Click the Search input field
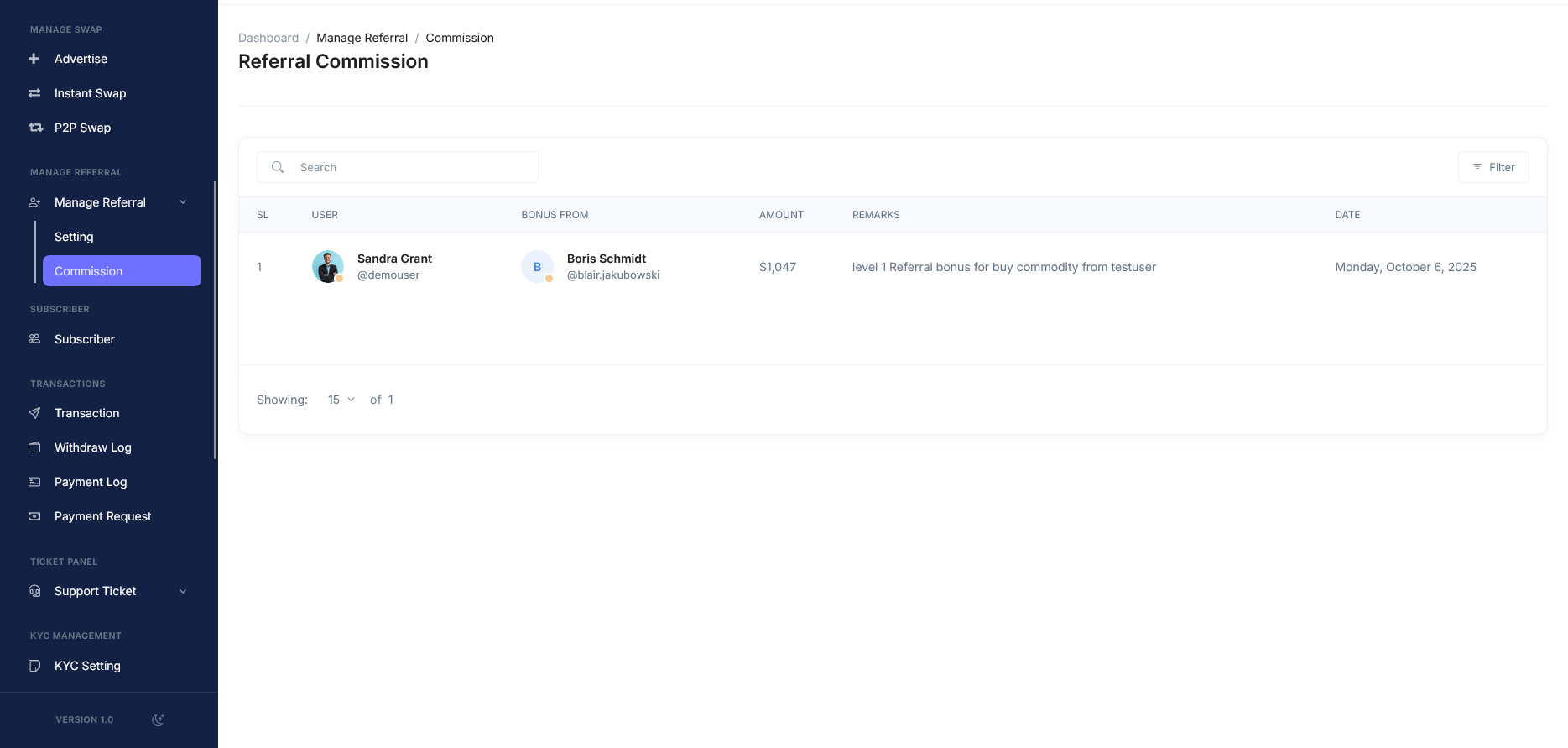The image size is (1568, 748). point(411,167)
